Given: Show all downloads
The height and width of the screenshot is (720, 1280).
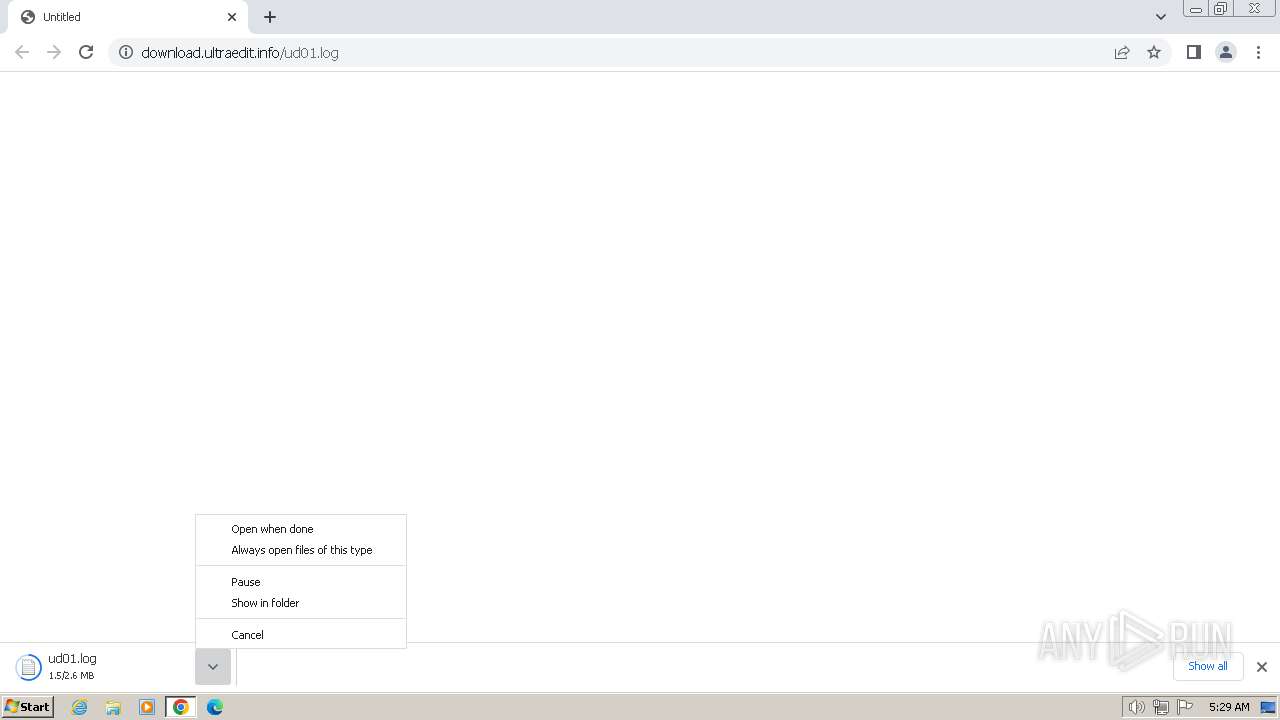Looking at the screenshot, I should click(x=1208, y=666).
